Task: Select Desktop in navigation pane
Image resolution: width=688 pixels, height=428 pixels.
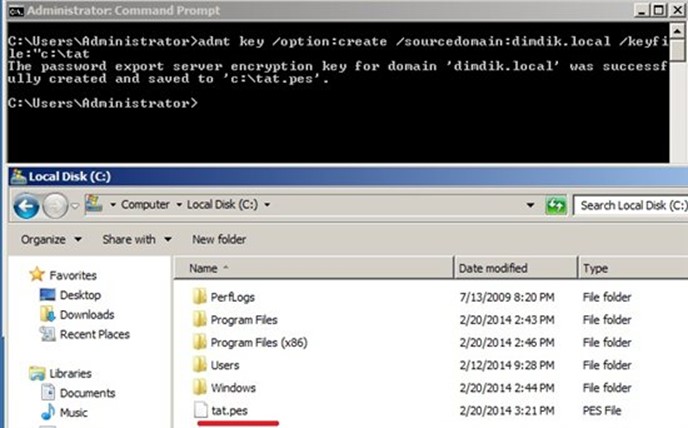Action: (x=80, y=295)
